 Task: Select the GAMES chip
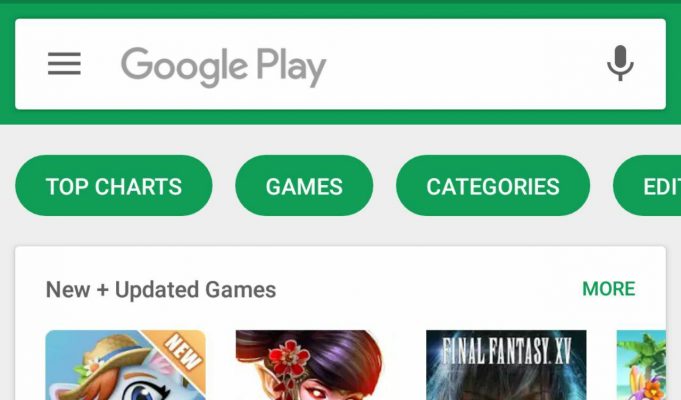[304, 186]
